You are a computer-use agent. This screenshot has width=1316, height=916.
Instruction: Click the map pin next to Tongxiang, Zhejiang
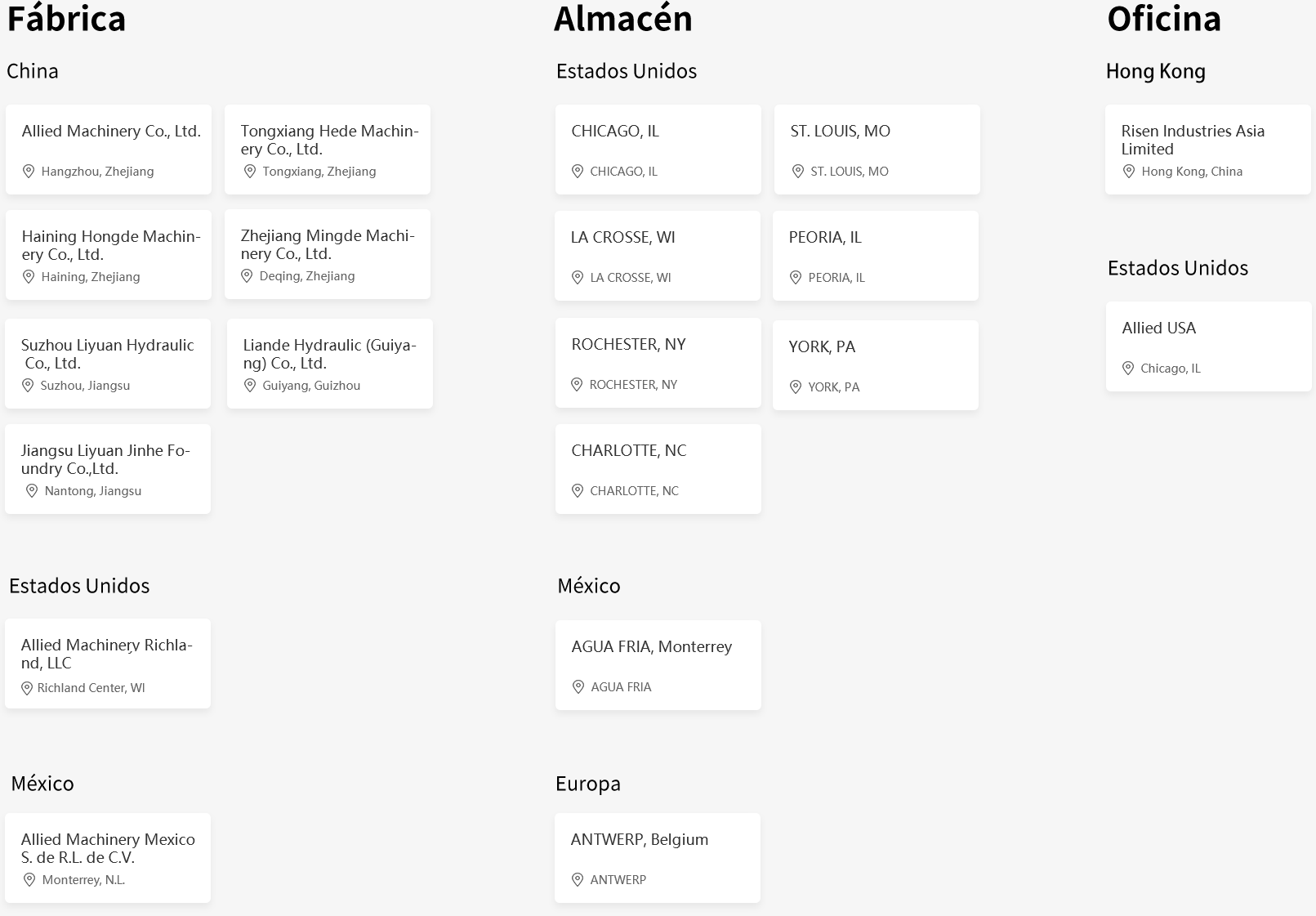pyautogui.click(x=250, y=172)
